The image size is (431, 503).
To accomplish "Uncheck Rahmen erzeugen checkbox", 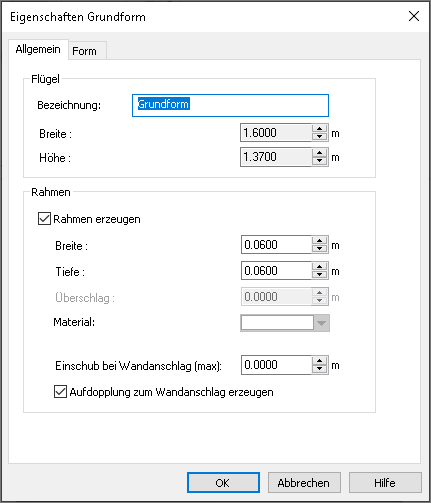I will 44,219.
